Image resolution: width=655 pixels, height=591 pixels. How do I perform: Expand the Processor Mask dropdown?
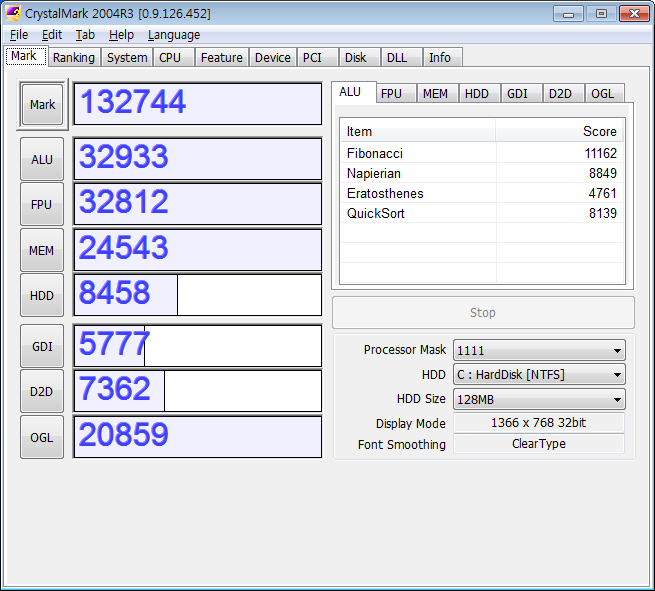[x=539, y=350]
